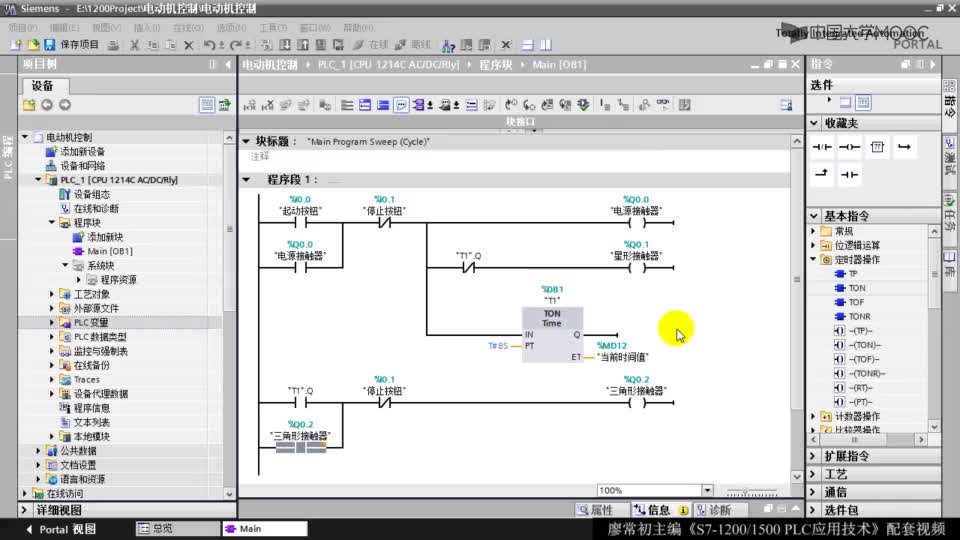Click the 总览 taskbar button
960x540 pixels.
coord(178,528)
